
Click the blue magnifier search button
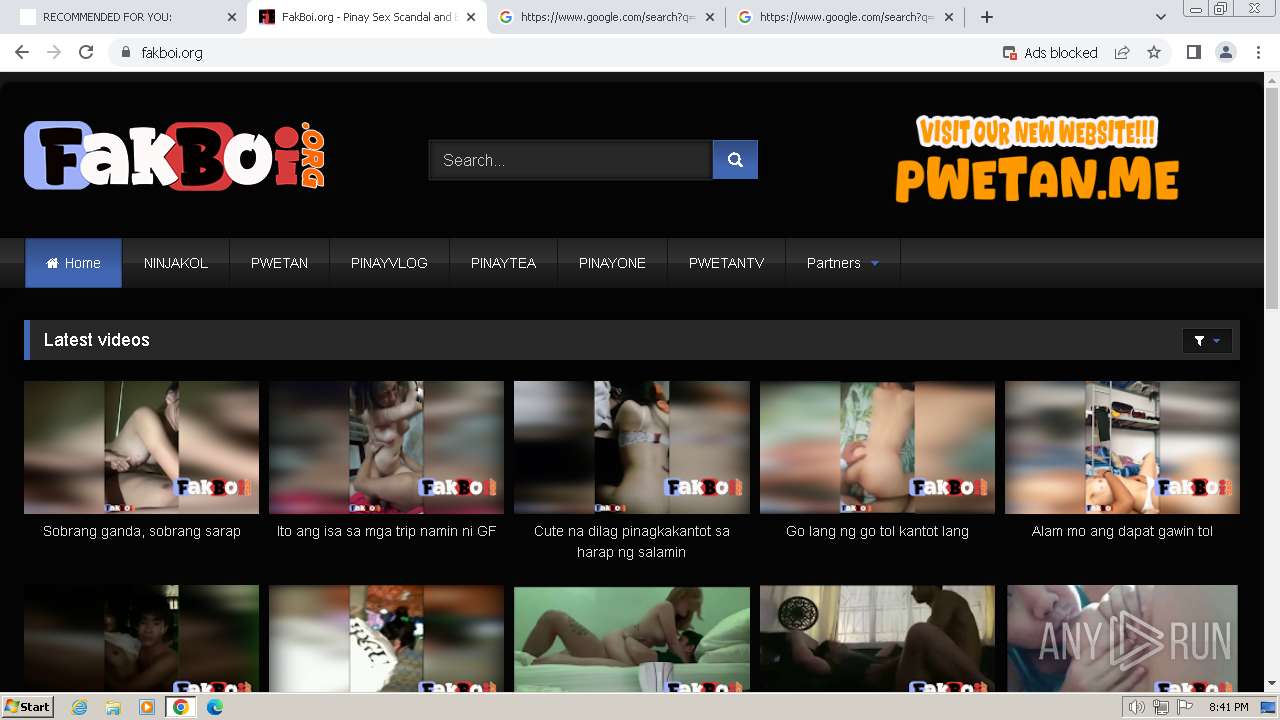tap(735, 160)
